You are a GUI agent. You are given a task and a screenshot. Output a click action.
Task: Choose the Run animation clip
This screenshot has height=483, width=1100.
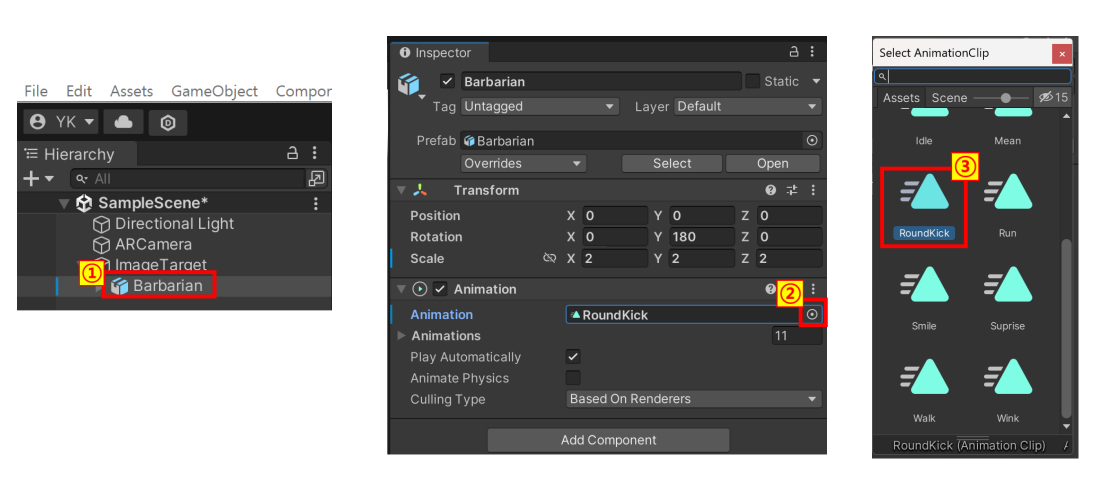[1007, 207]
